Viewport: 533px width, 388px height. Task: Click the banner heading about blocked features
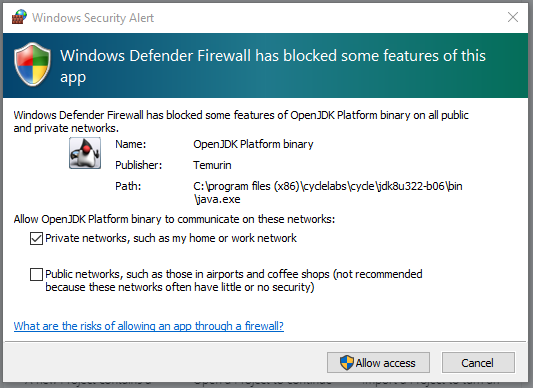click(x=273, y=66)
